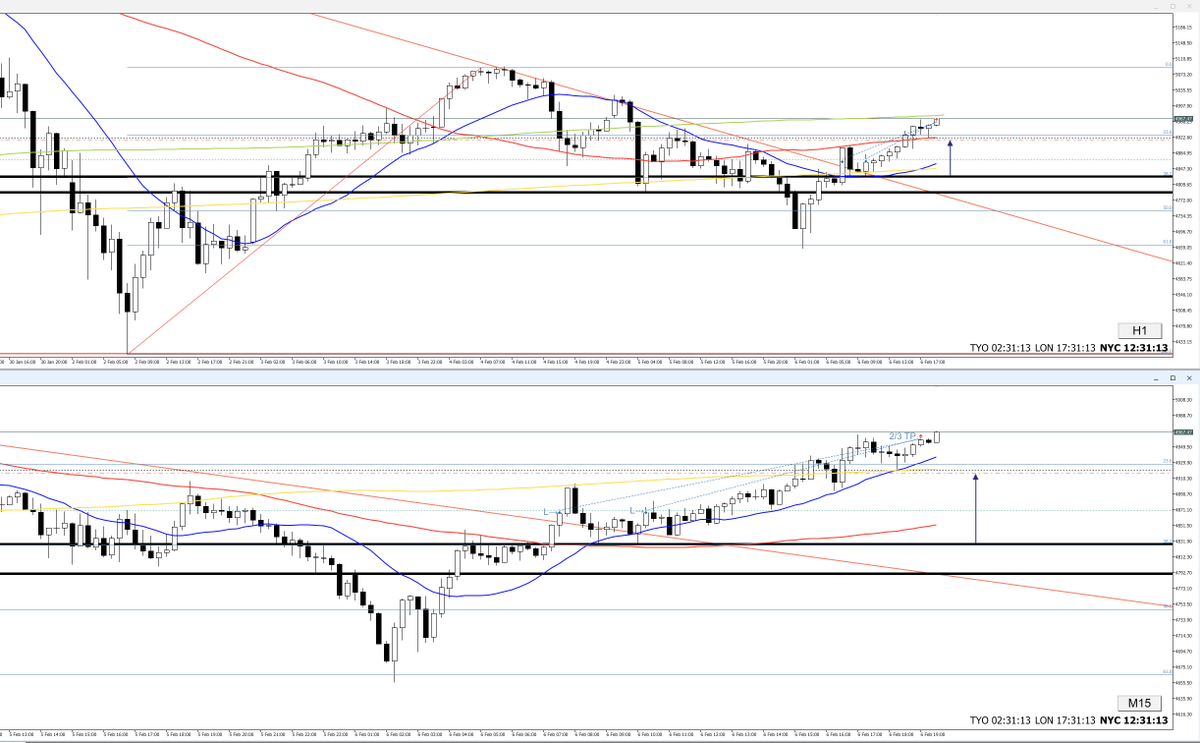Click the current price tag on H1 scale
This screenshot has height=743, width=1200.
coord(1183,119)
